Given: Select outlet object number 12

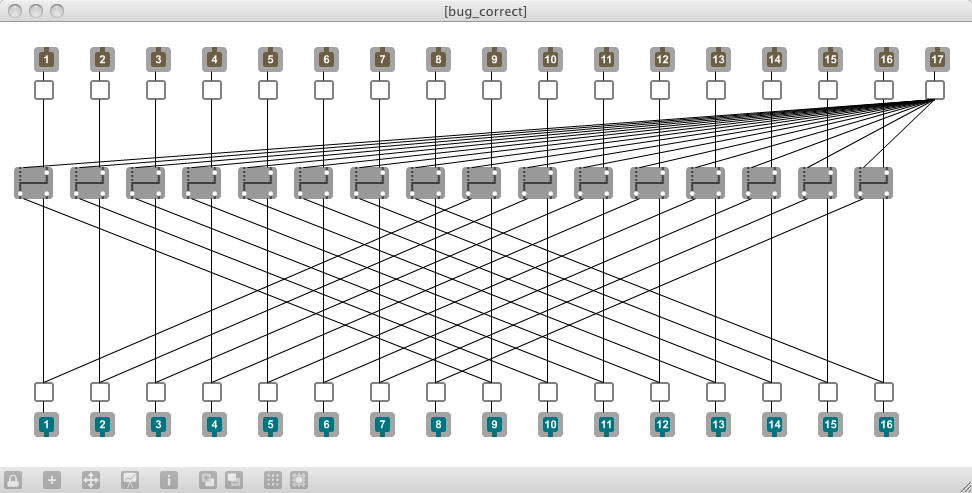Looking at the screenshot, I should (x=662, y=425).
